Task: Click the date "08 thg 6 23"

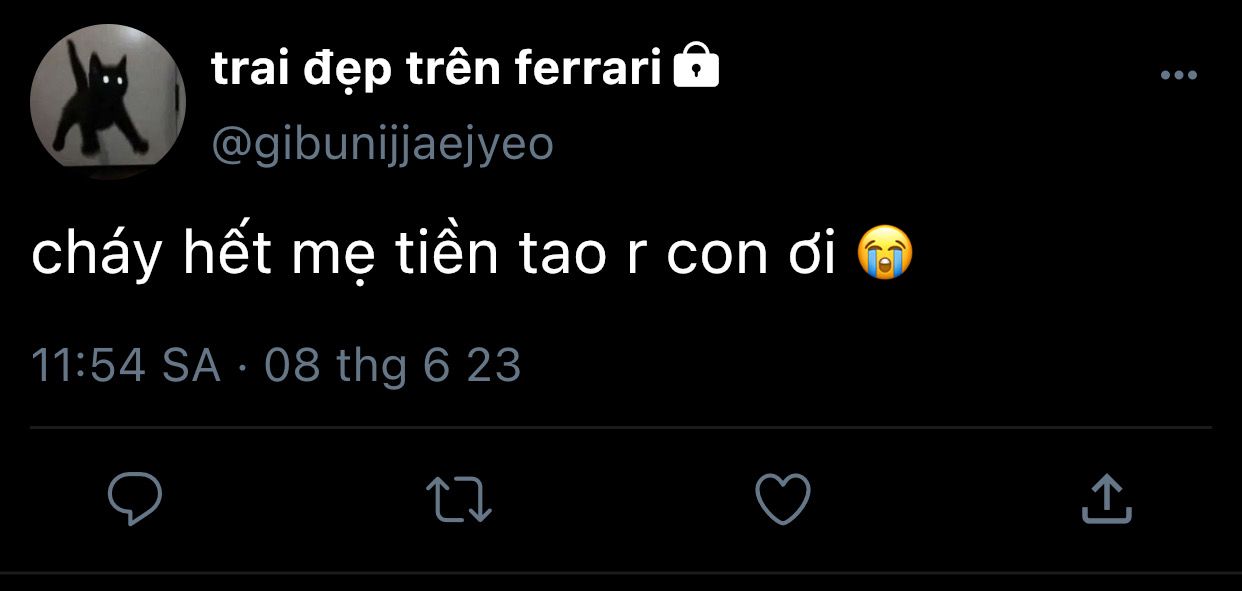Action: (x=393, y=366)
